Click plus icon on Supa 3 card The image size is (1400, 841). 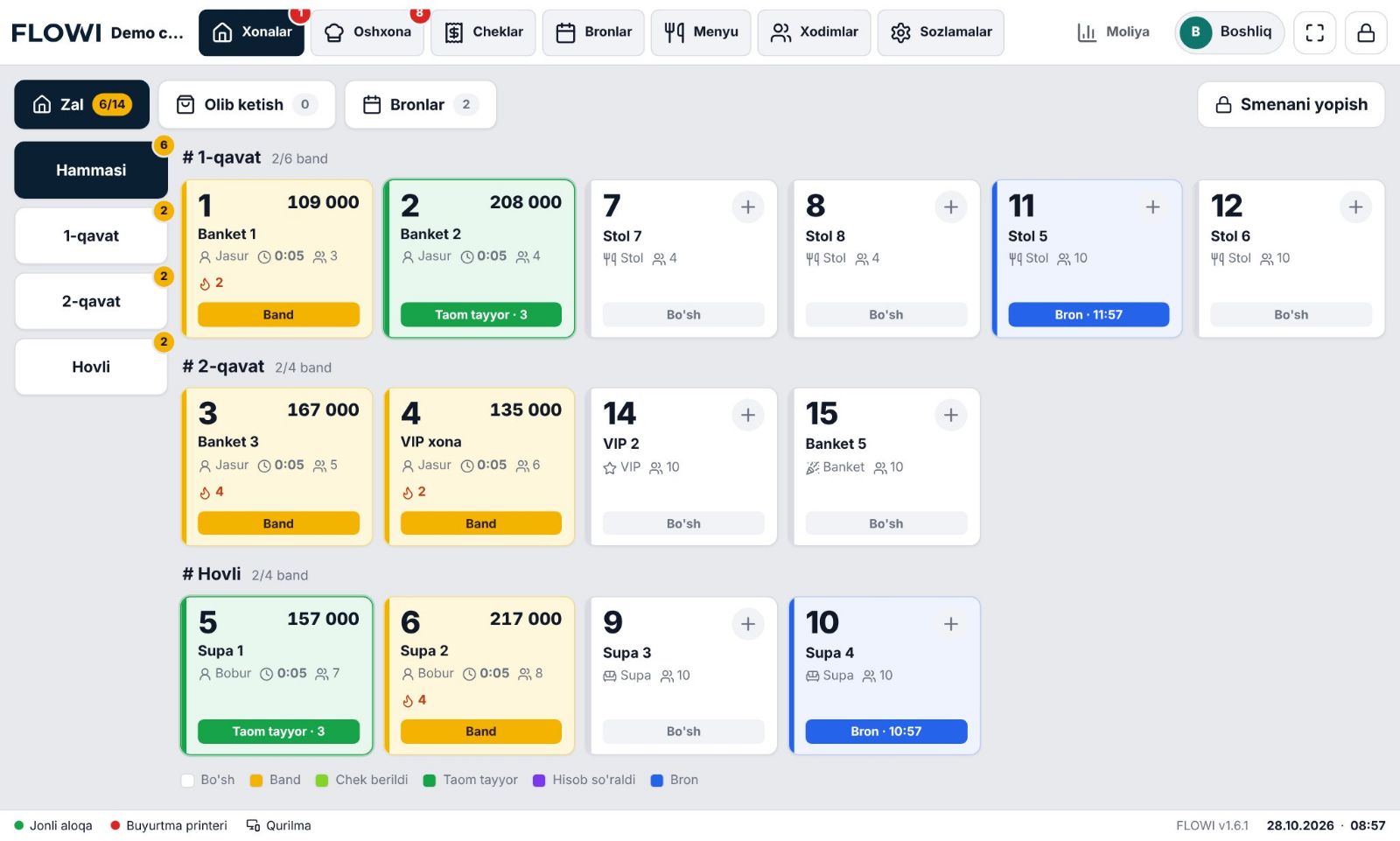coord(748,624)
